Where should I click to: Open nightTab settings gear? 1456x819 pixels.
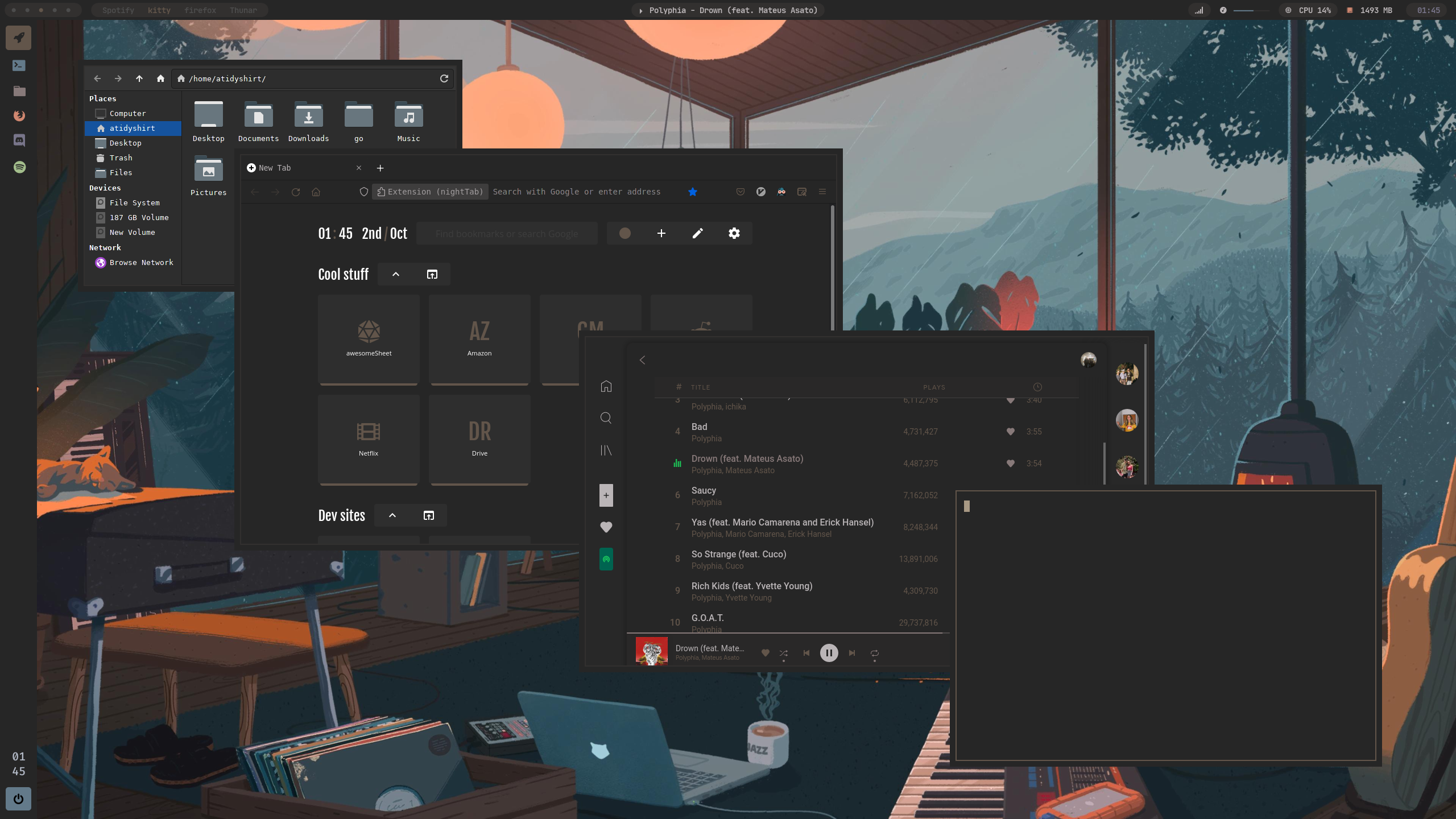point(734,233)
